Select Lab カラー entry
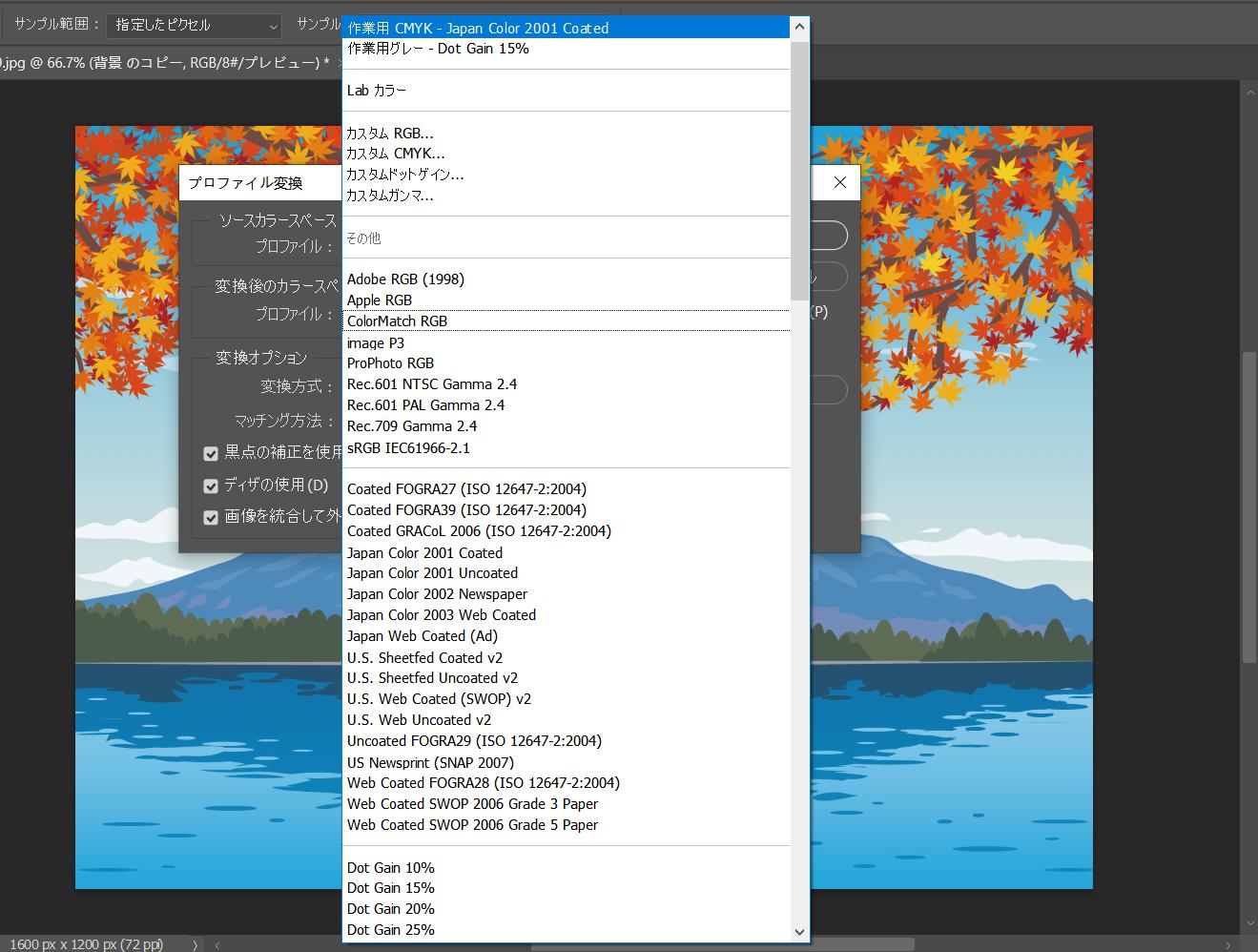The image size is (1258, 952). (376, 91)
